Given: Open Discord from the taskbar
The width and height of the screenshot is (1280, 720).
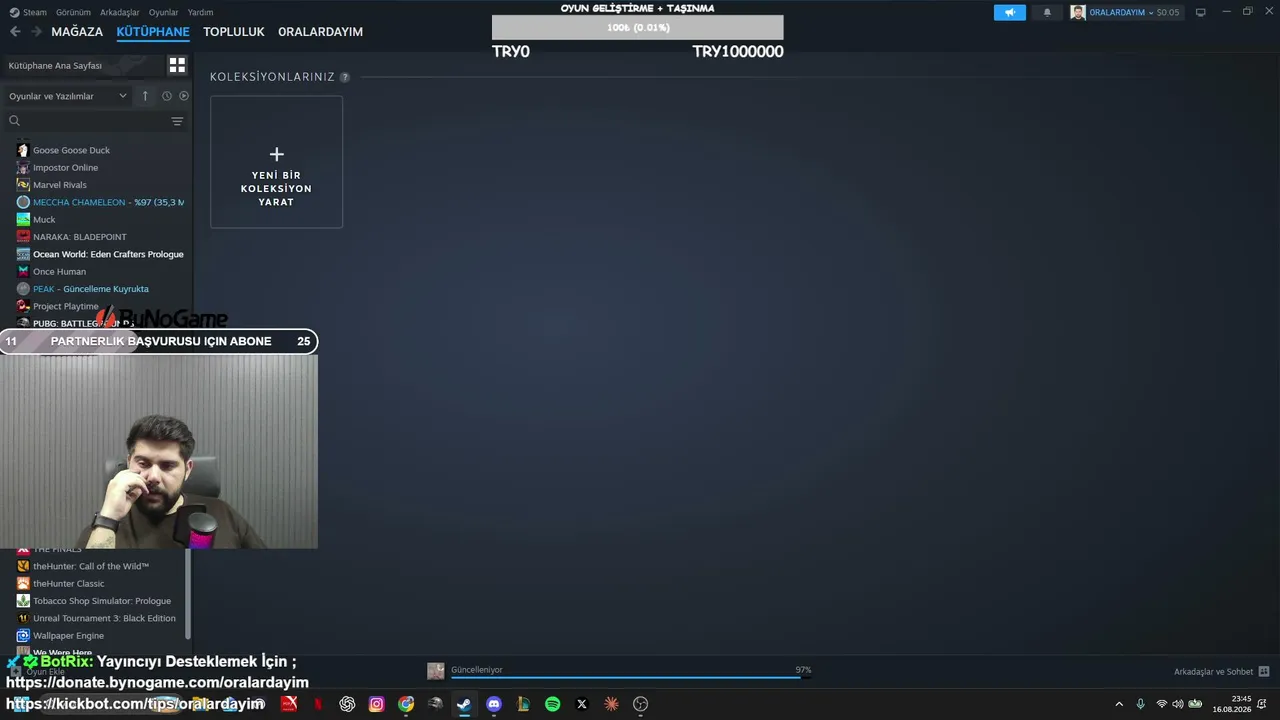Looking at the screenshot, I should click(x=494, y=704).
